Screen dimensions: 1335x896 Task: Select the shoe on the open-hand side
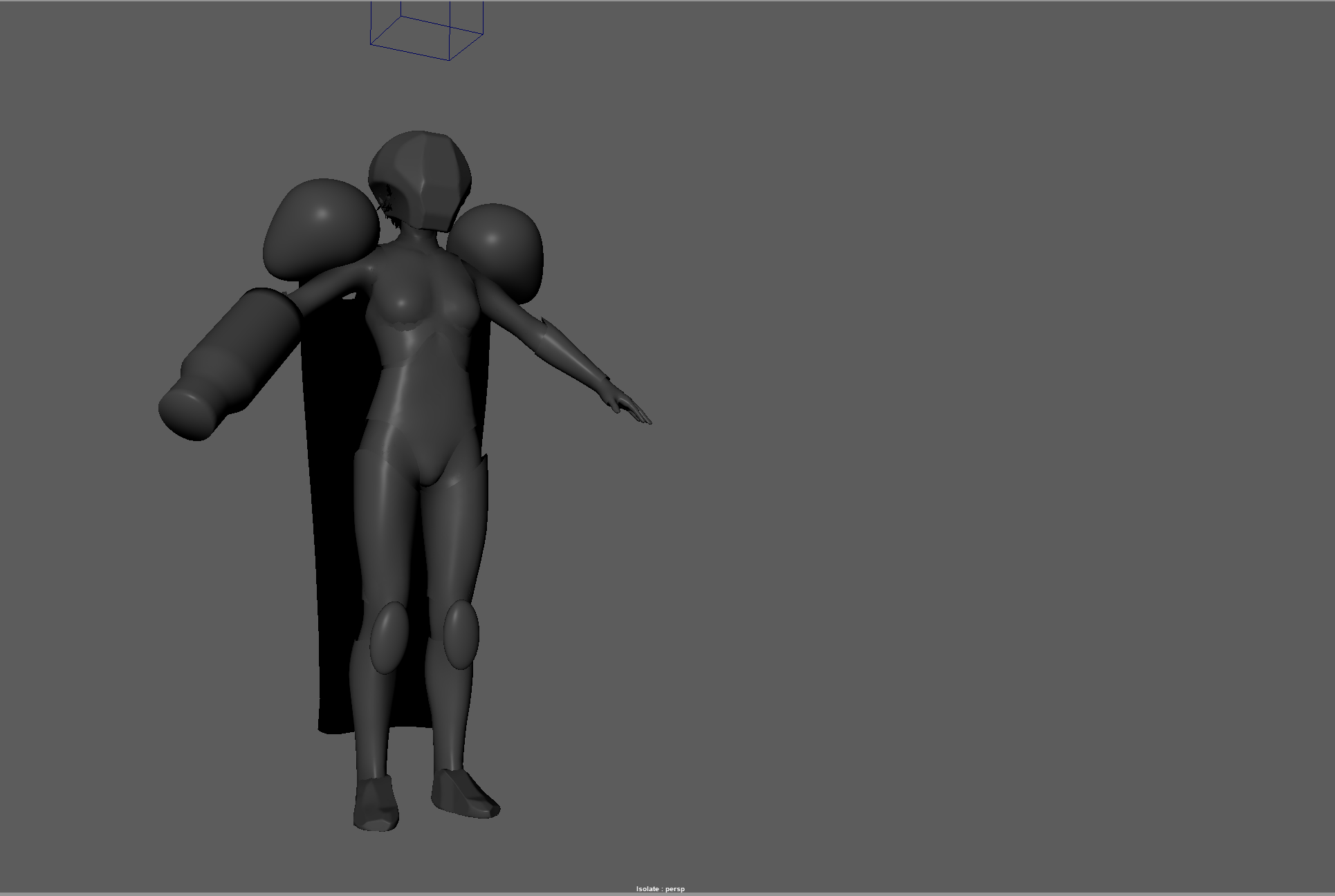click(465, 794)
